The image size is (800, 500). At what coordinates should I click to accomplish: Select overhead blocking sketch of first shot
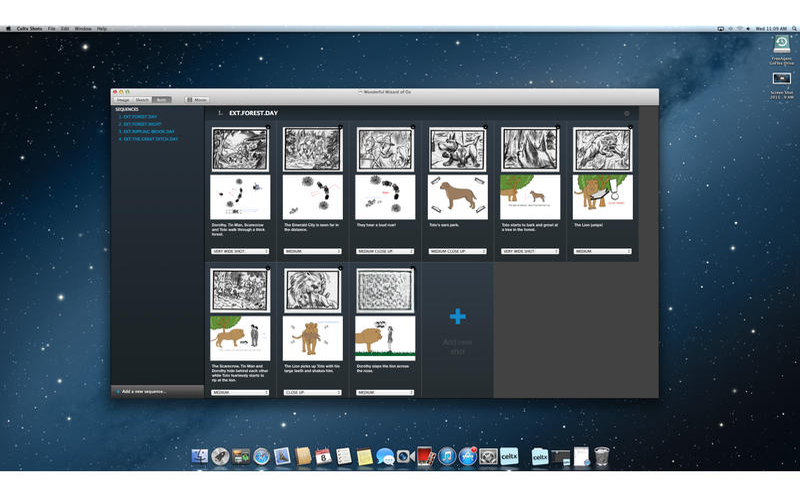click(240, 197)
